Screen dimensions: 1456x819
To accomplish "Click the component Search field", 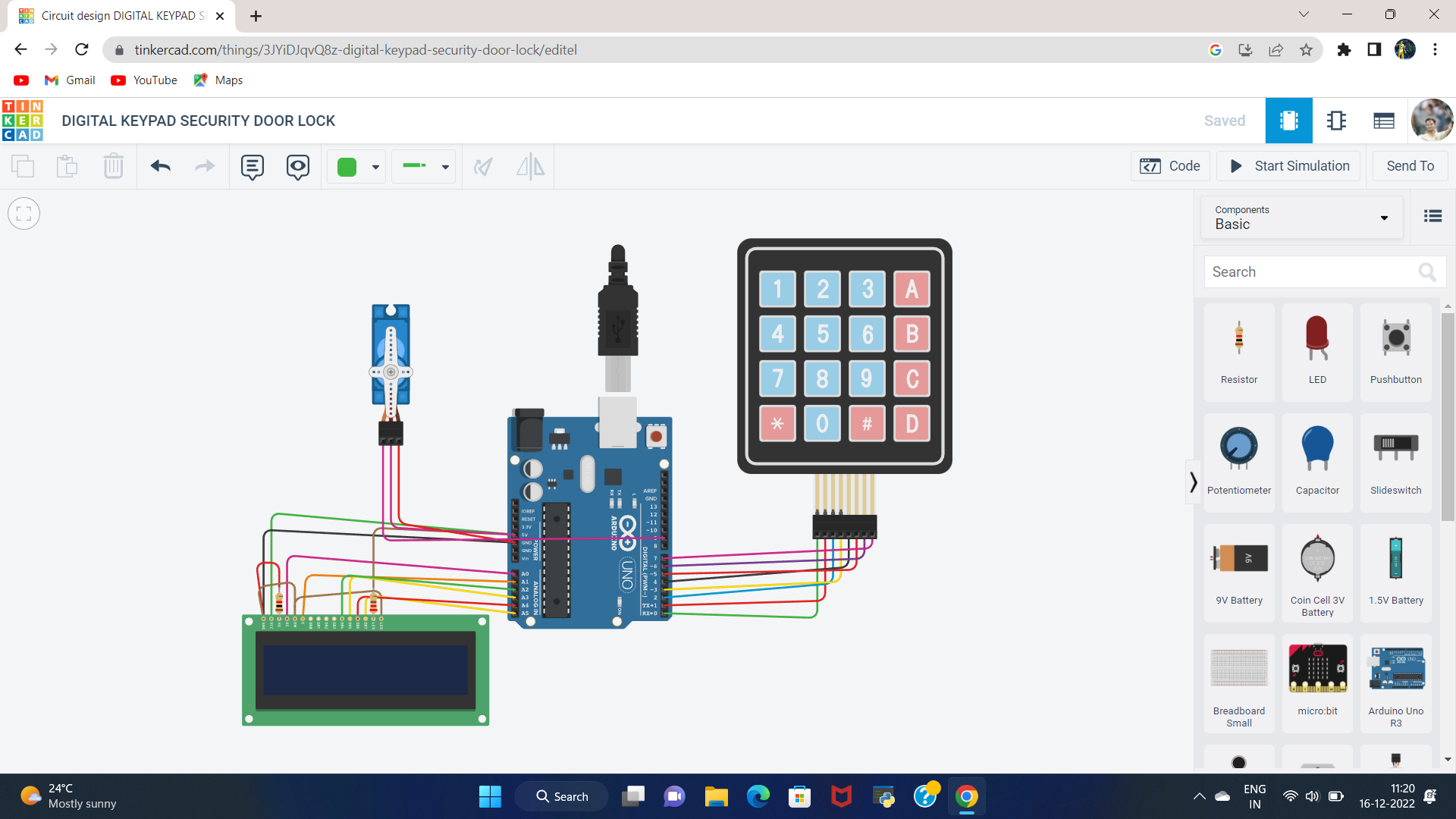I will (x=1325, y=271).
